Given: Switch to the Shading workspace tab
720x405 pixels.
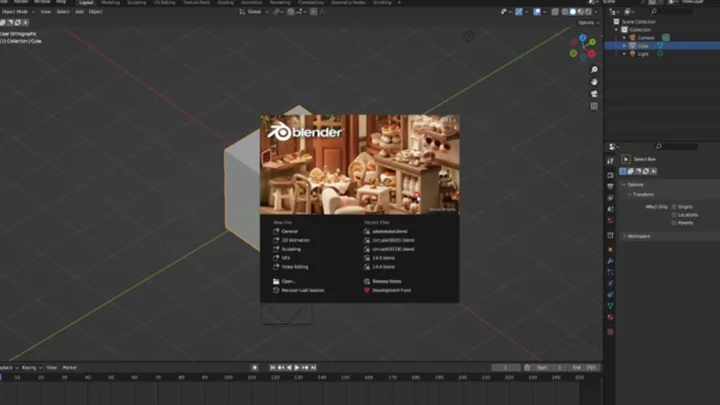Looking at the screenshot, I should pos(225,3).
